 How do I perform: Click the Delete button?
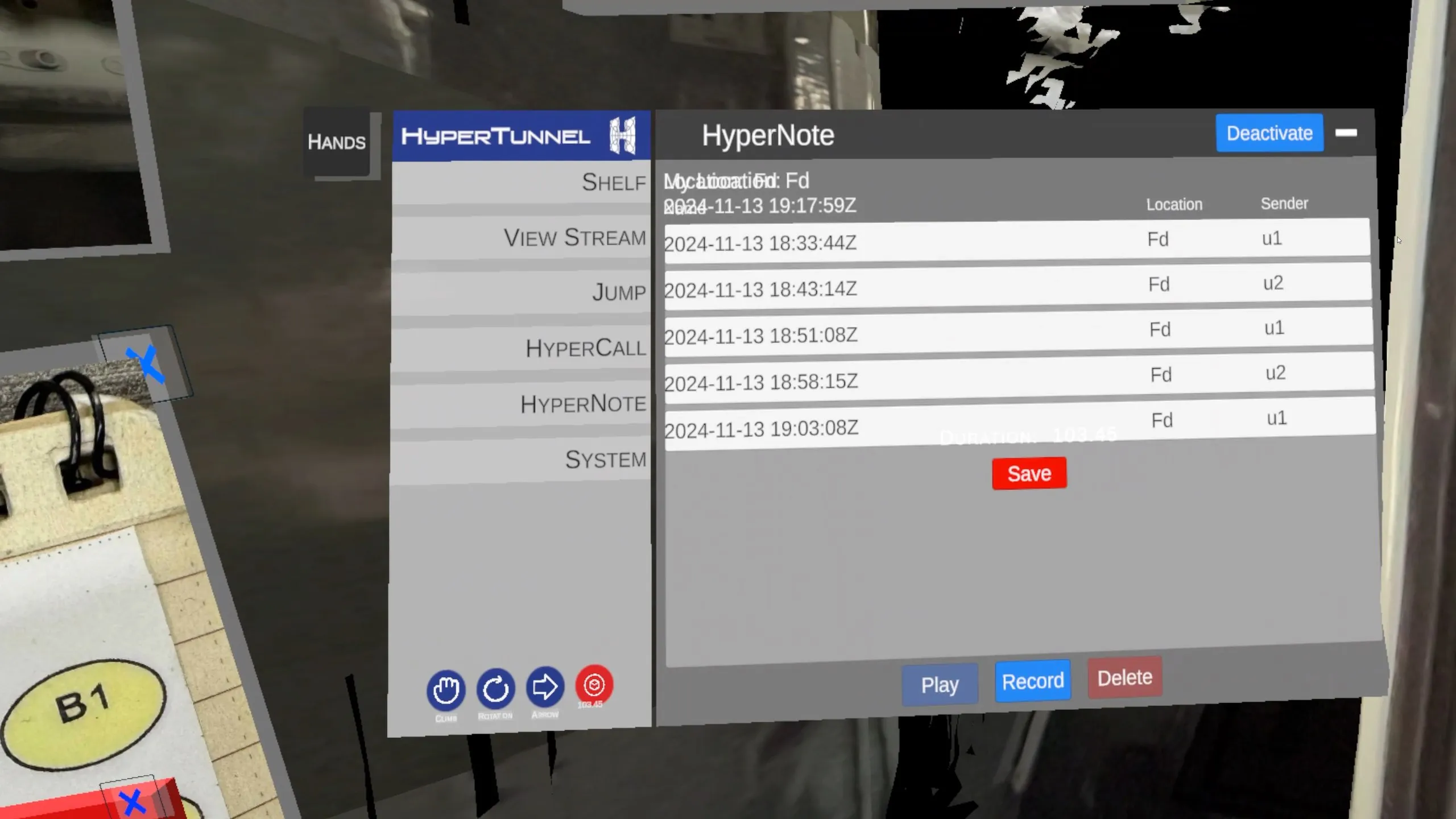pos(1124,677)
